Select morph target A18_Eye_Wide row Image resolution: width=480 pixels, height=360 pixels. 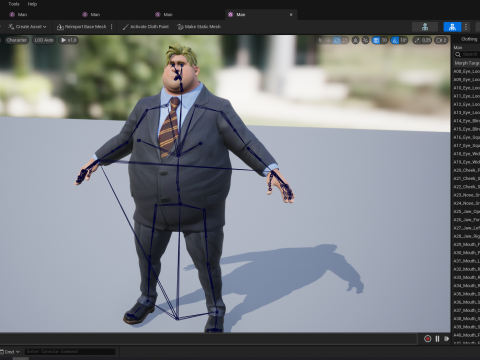(x=466, y=154)
